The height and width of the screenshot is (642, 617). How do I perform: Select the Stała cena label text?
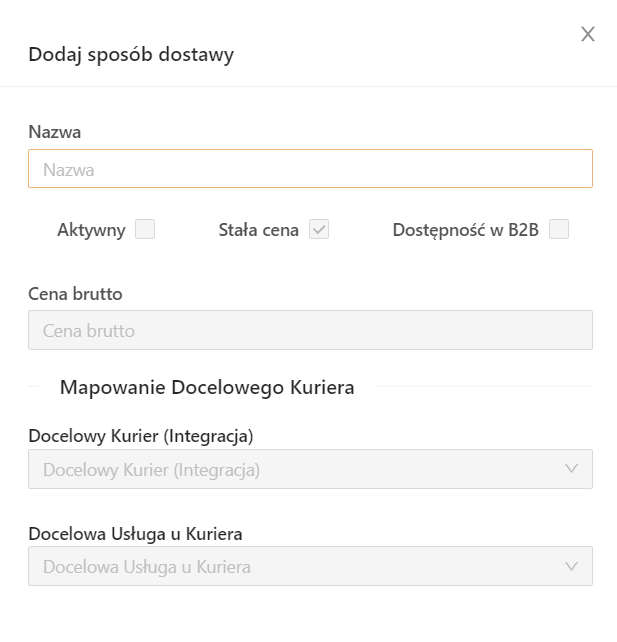(x=258, y=230)
